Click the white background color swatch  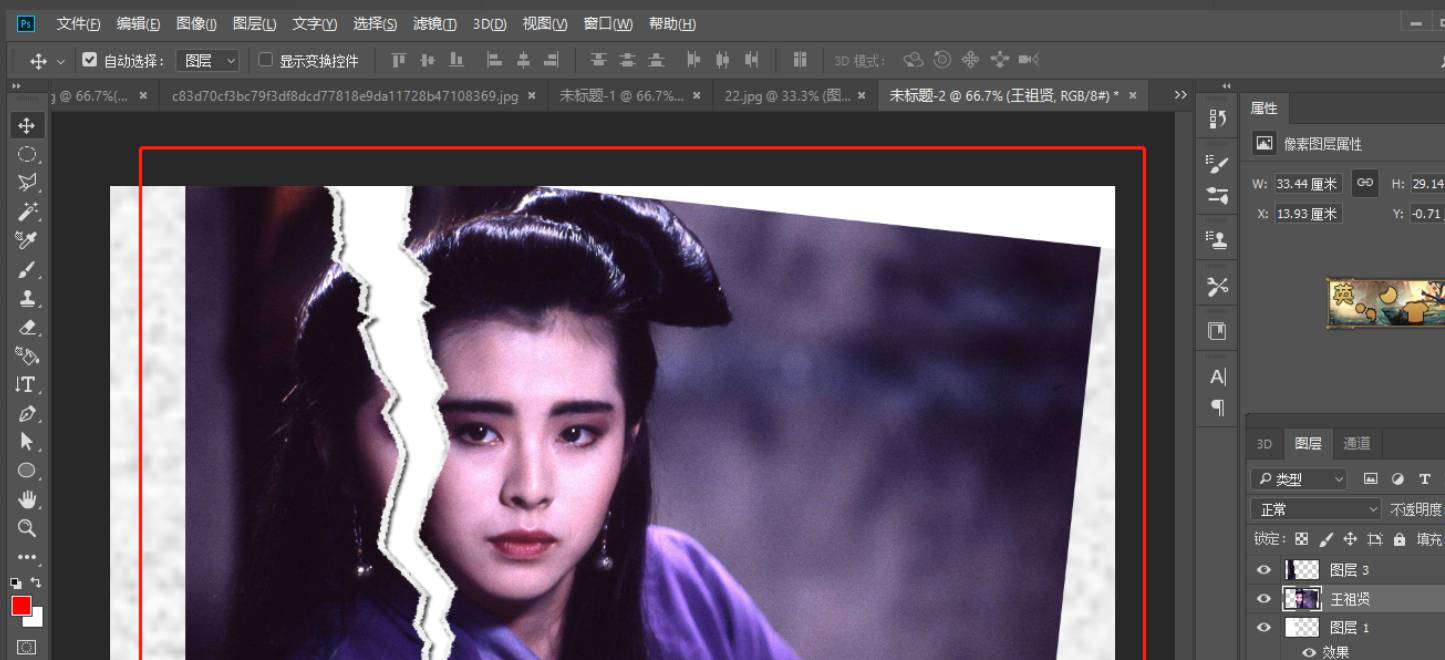[36, 620]
